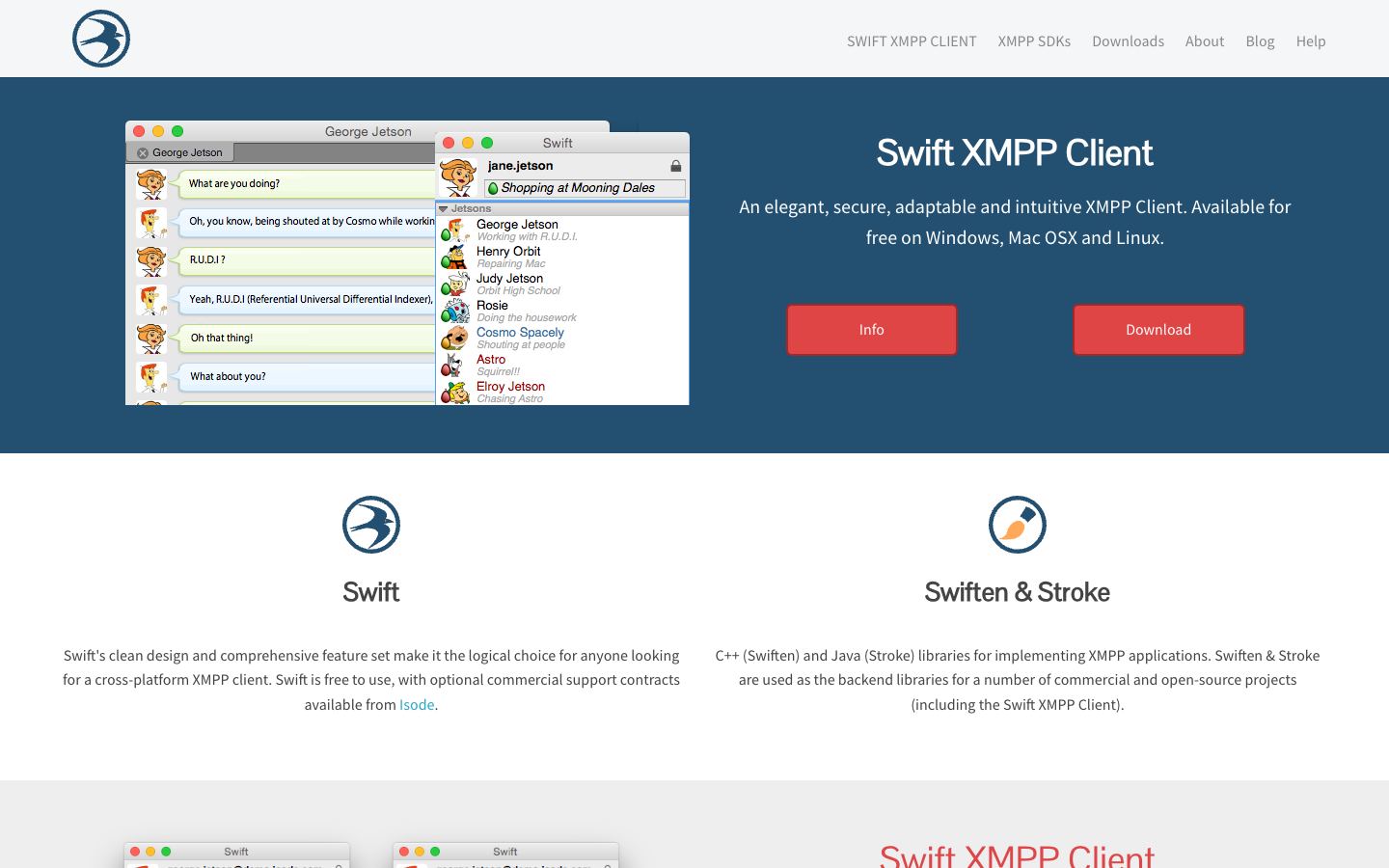Close the George Jetson chat tab
Viewport: 1389px width, 868px height.
pos(143,153)
